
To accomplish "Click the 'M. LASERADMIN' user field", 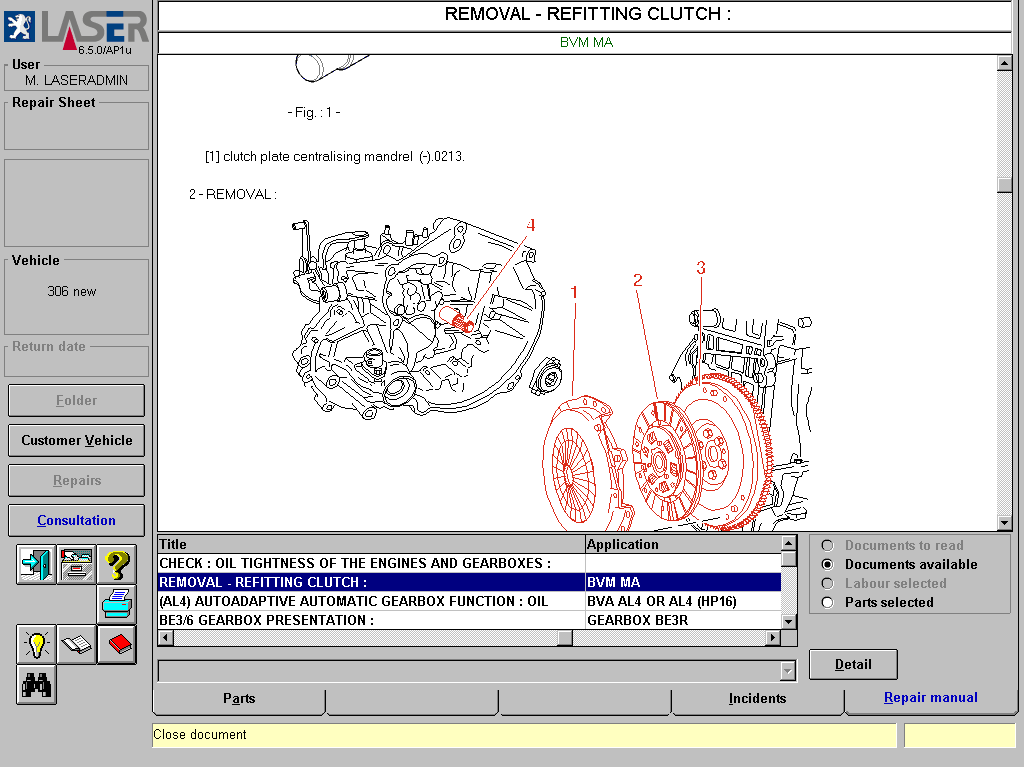I will (x=76, y=80).
